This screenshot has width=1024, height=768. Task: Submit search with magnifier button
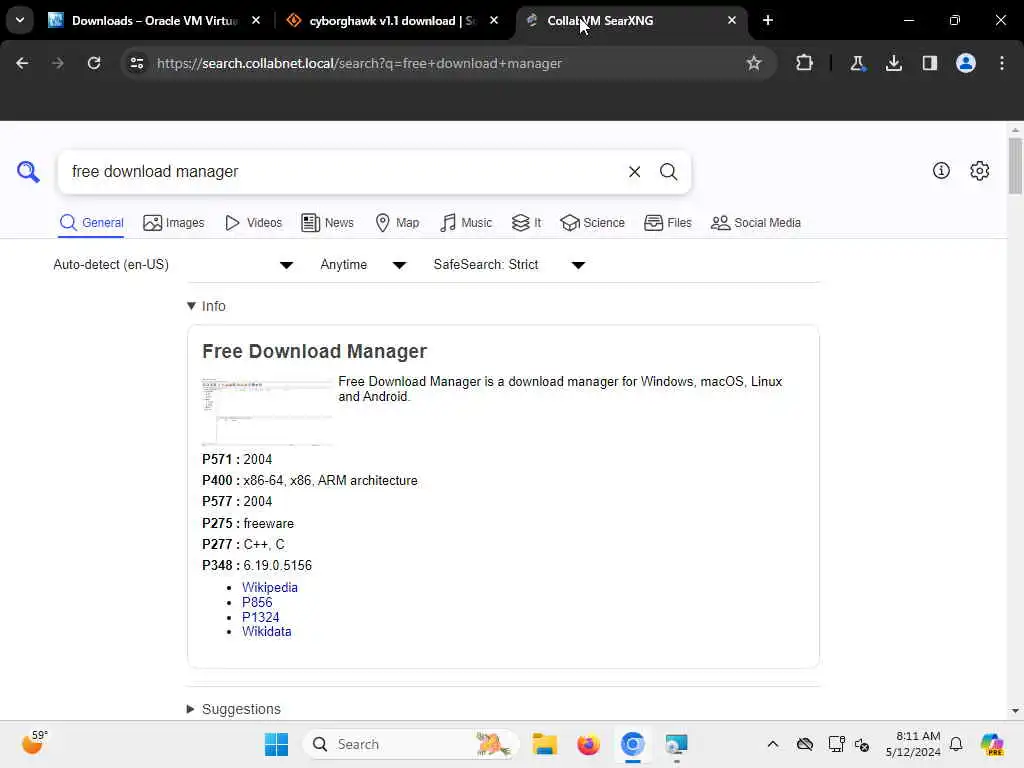pyautogui.click(x=668, y=172)
